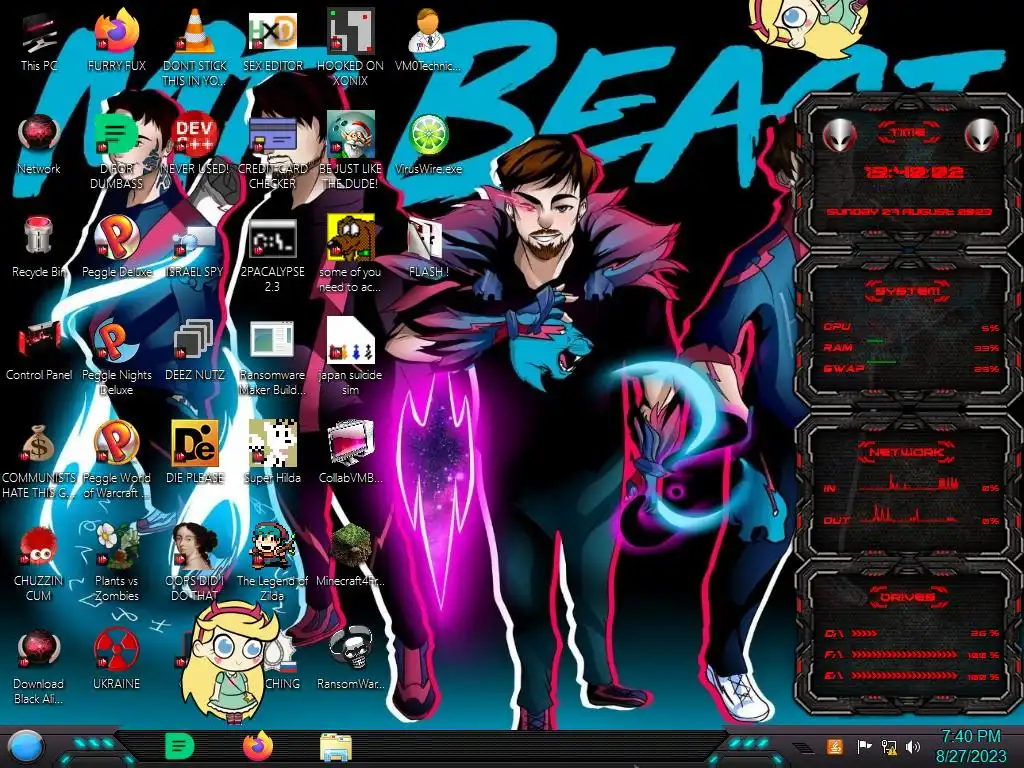Click the left alien head on the gadget
This screenshot has width=1024, height=768.
[x=840, y=135]
